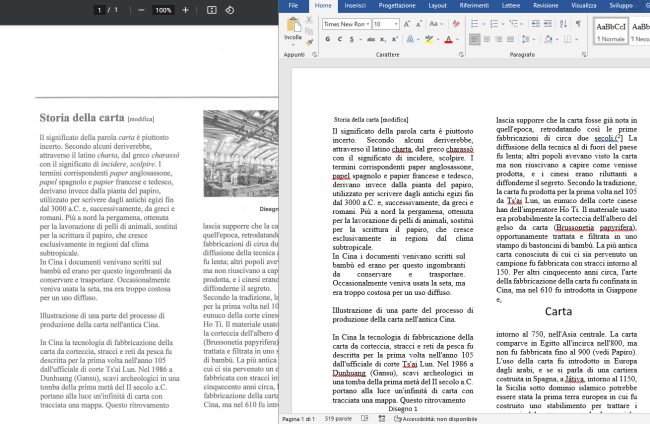Click the multilevel list icon

click(514, 24)
